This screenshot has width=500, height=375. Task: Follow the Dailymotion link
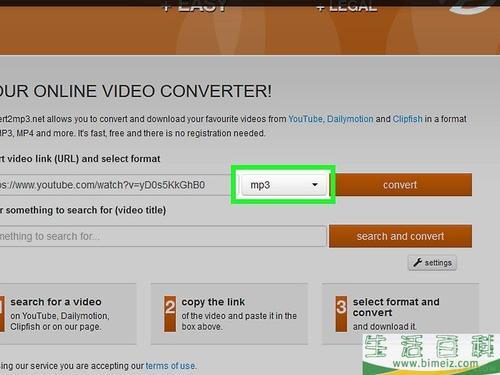[x=350, y=119]
